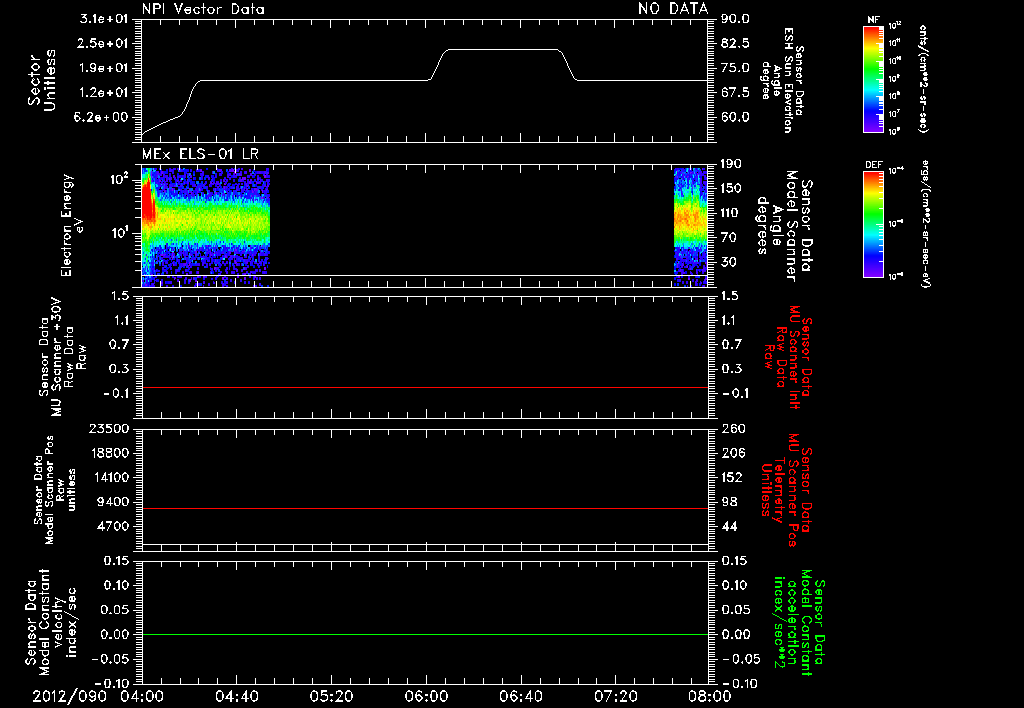This screenshot has width=1024, height=708.
Task: Click the '04:00' time tick label
Action: click(142, 696)
